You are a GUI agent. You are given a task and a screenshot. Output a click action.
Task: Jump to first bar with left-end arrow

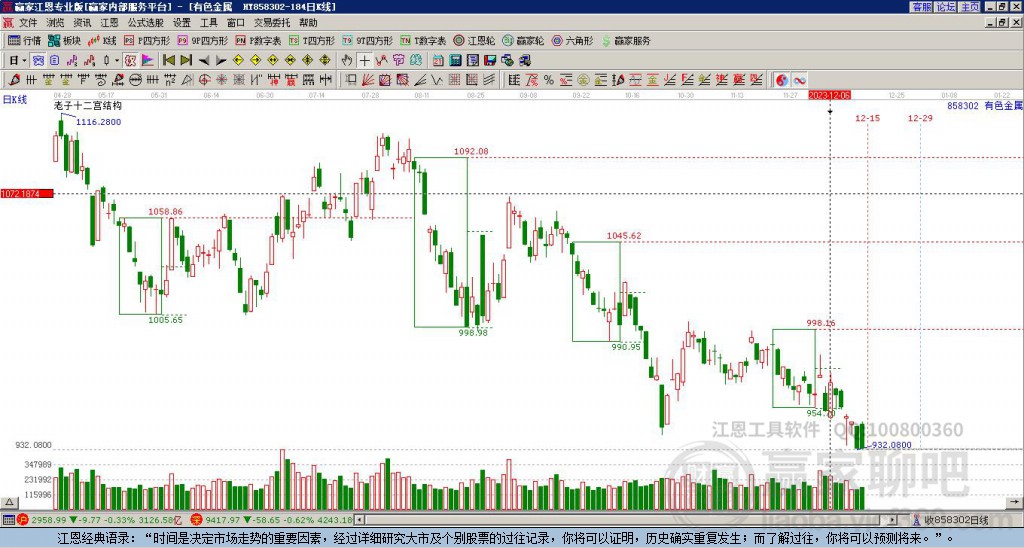168,61
